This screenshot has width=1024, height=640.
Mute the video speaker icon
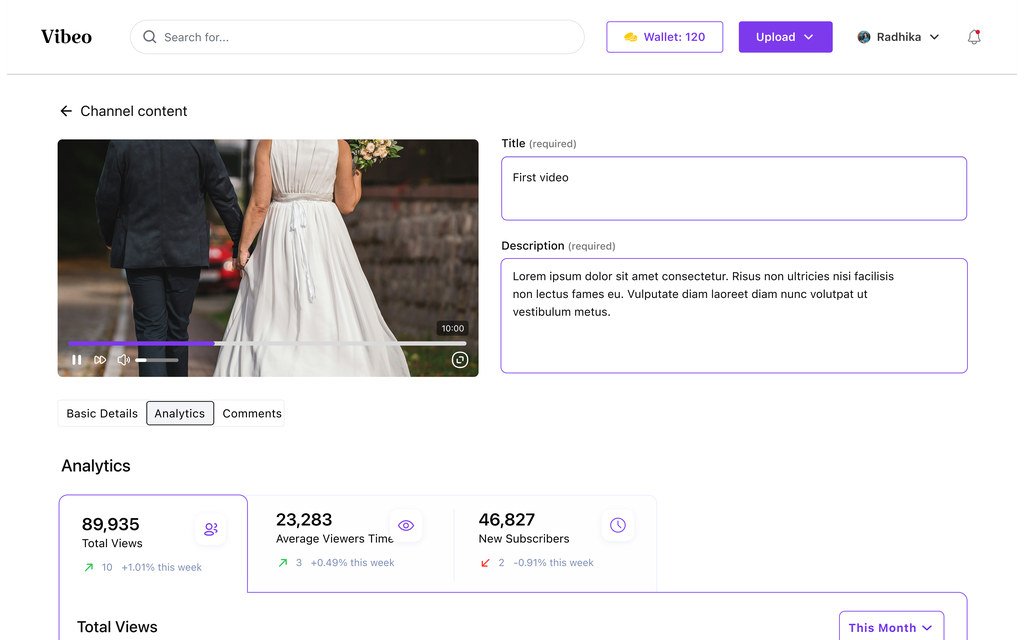pos(123,360)
